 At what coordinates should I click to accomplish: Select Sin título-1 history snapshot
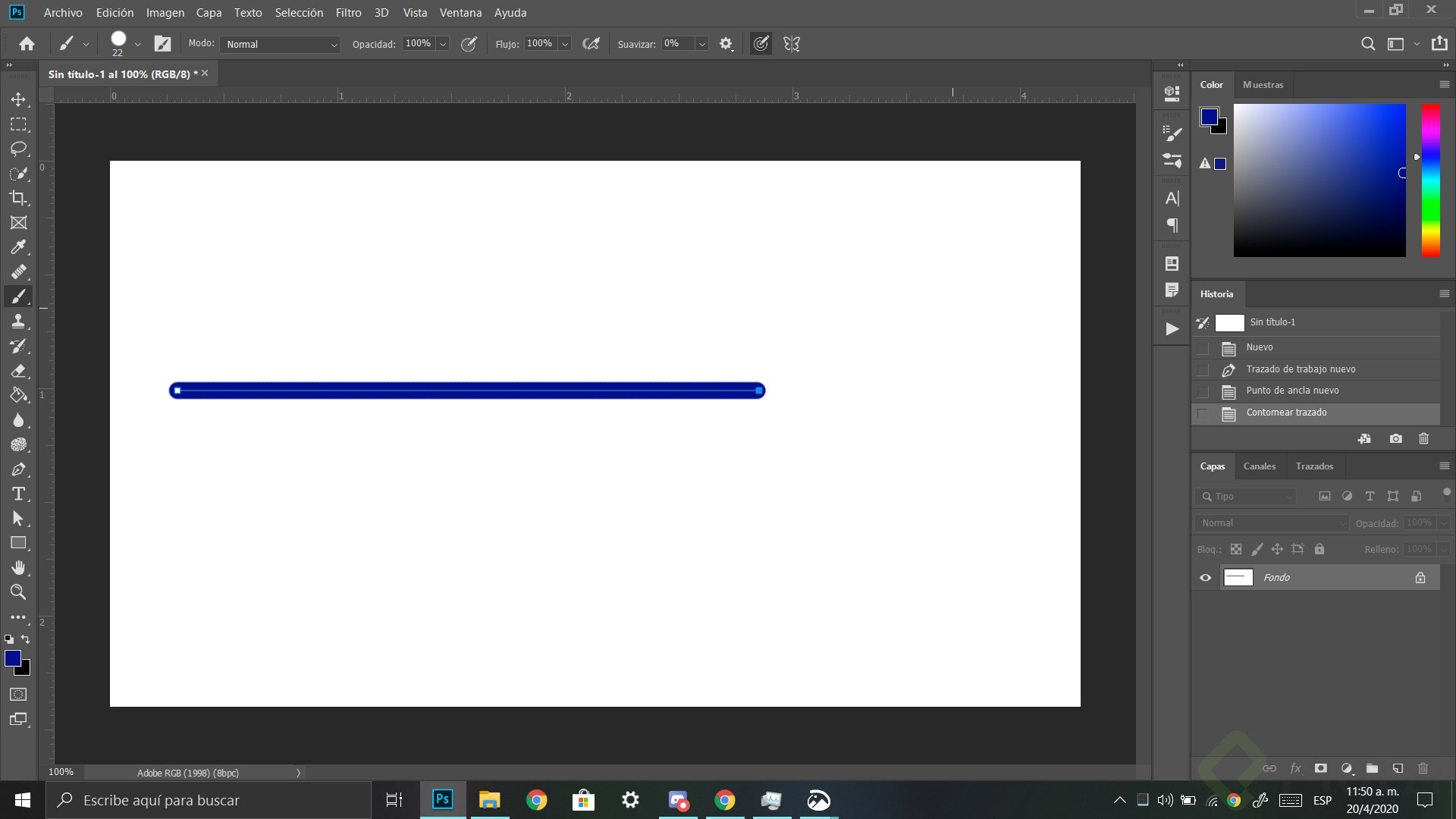pyautogui.click(x=1316, y=322)
